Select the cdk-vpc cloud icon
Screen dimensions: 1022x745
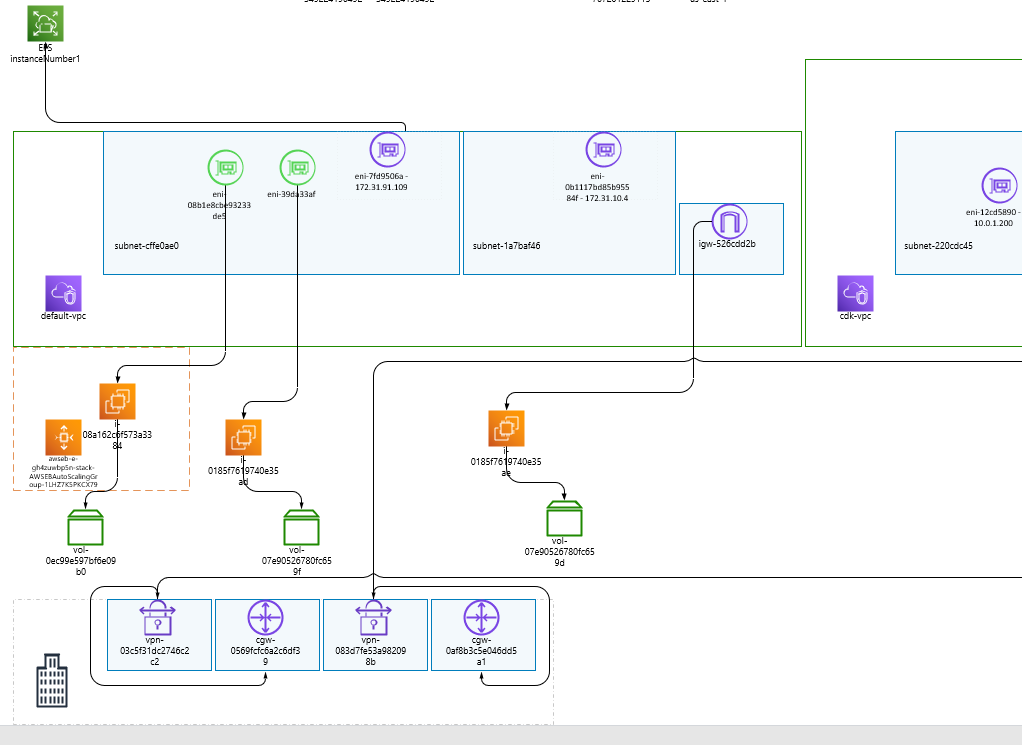(855, 293)
